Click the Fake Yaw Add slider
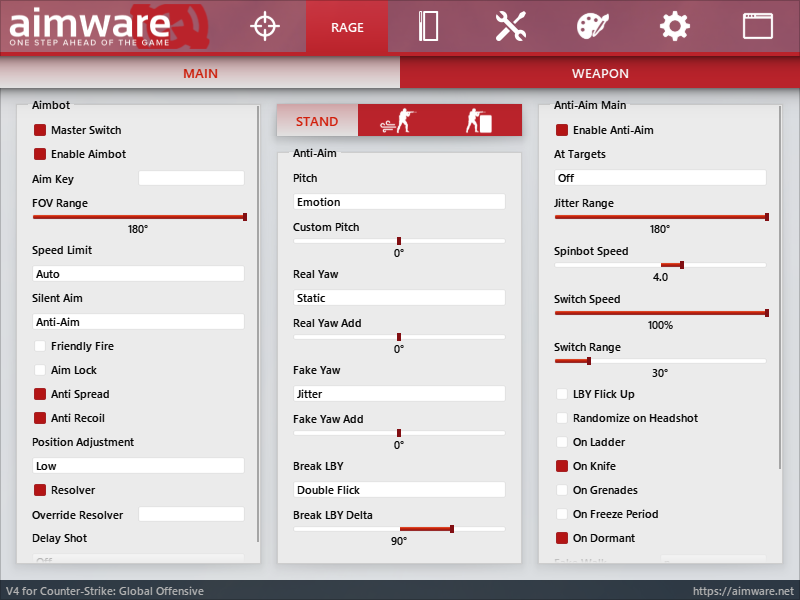The image size is (800, 600). tap(399, 433)
